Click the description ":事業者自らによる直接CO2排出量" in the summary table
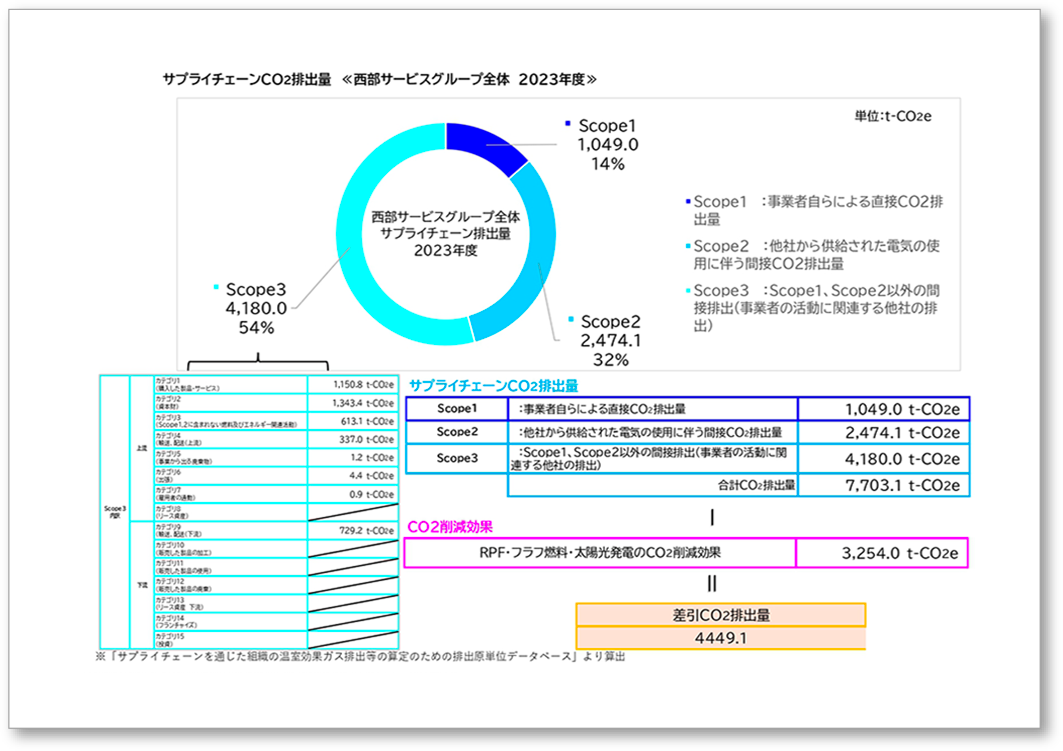The height and width of the screenshot is (751, 1063). (x=653, y=409)
